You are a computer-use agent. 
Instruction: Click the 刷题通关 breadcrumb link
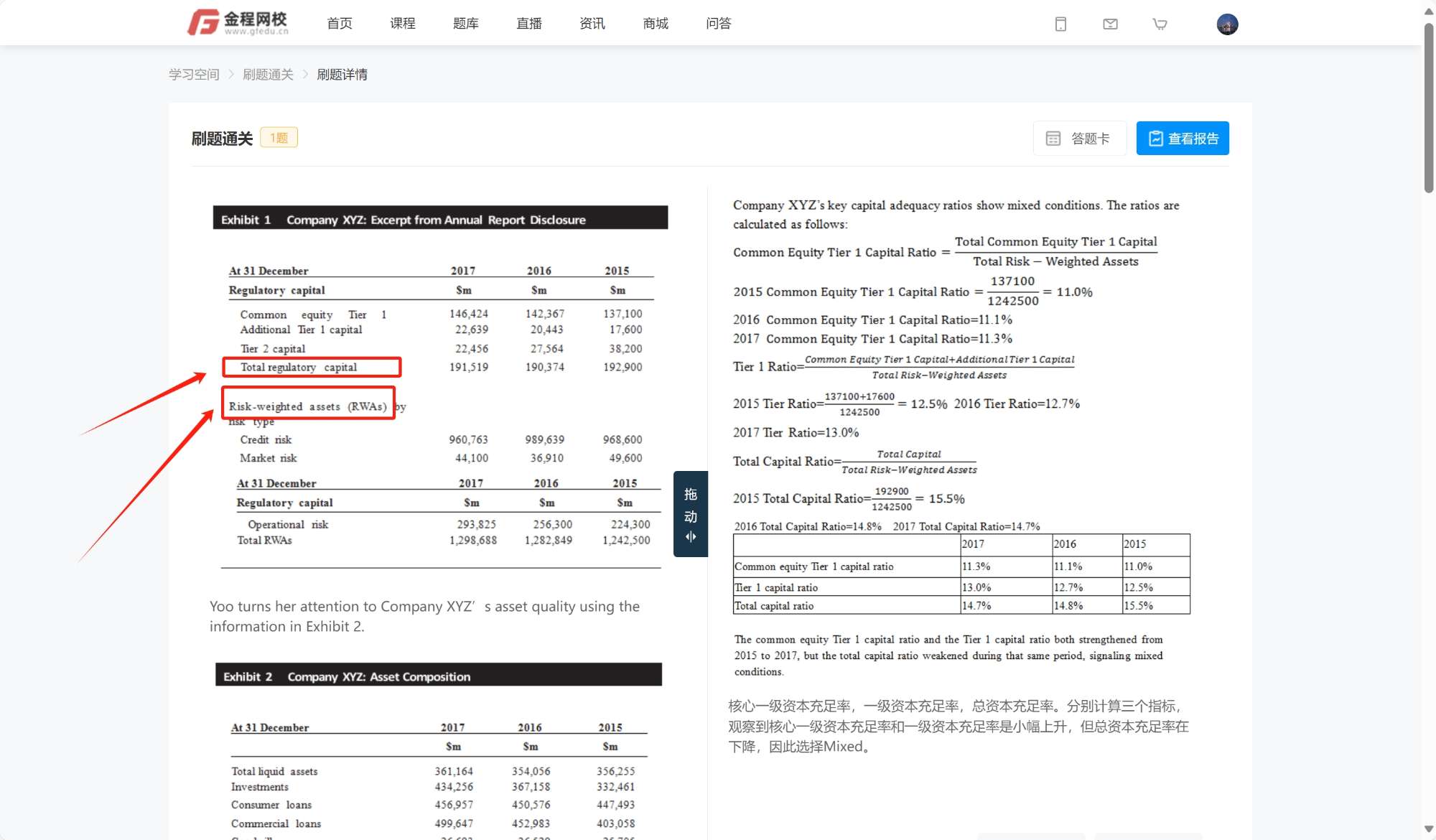268,75
